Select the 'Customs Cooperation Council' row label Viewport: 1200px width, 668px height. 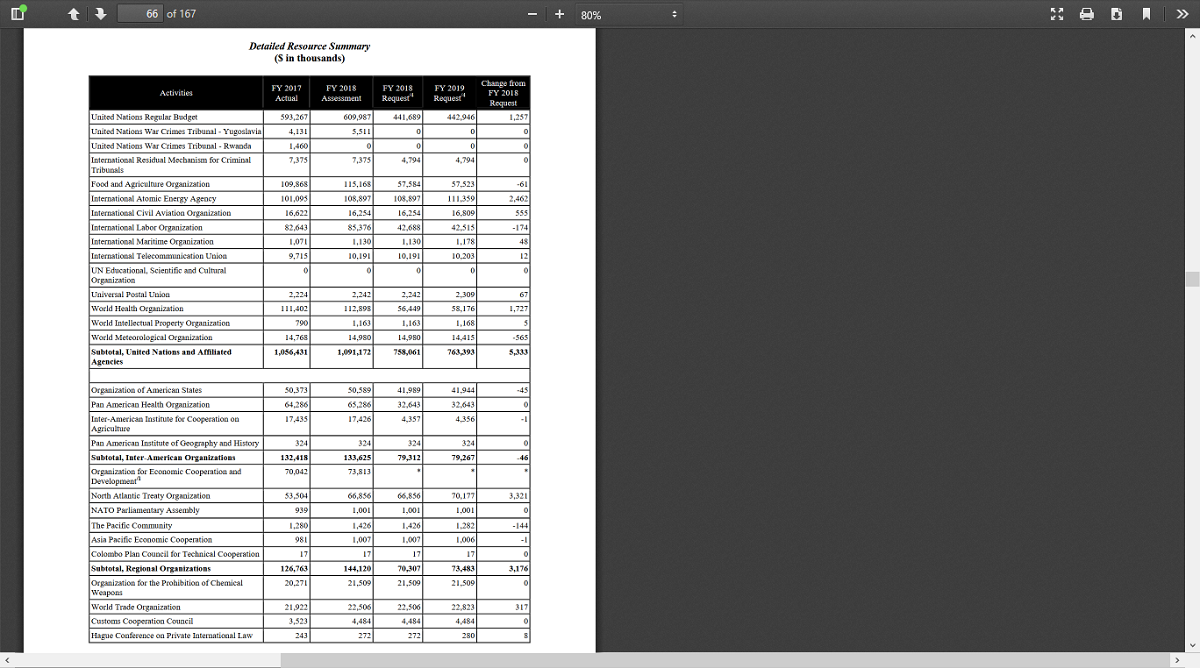click(x=140, y=621)
